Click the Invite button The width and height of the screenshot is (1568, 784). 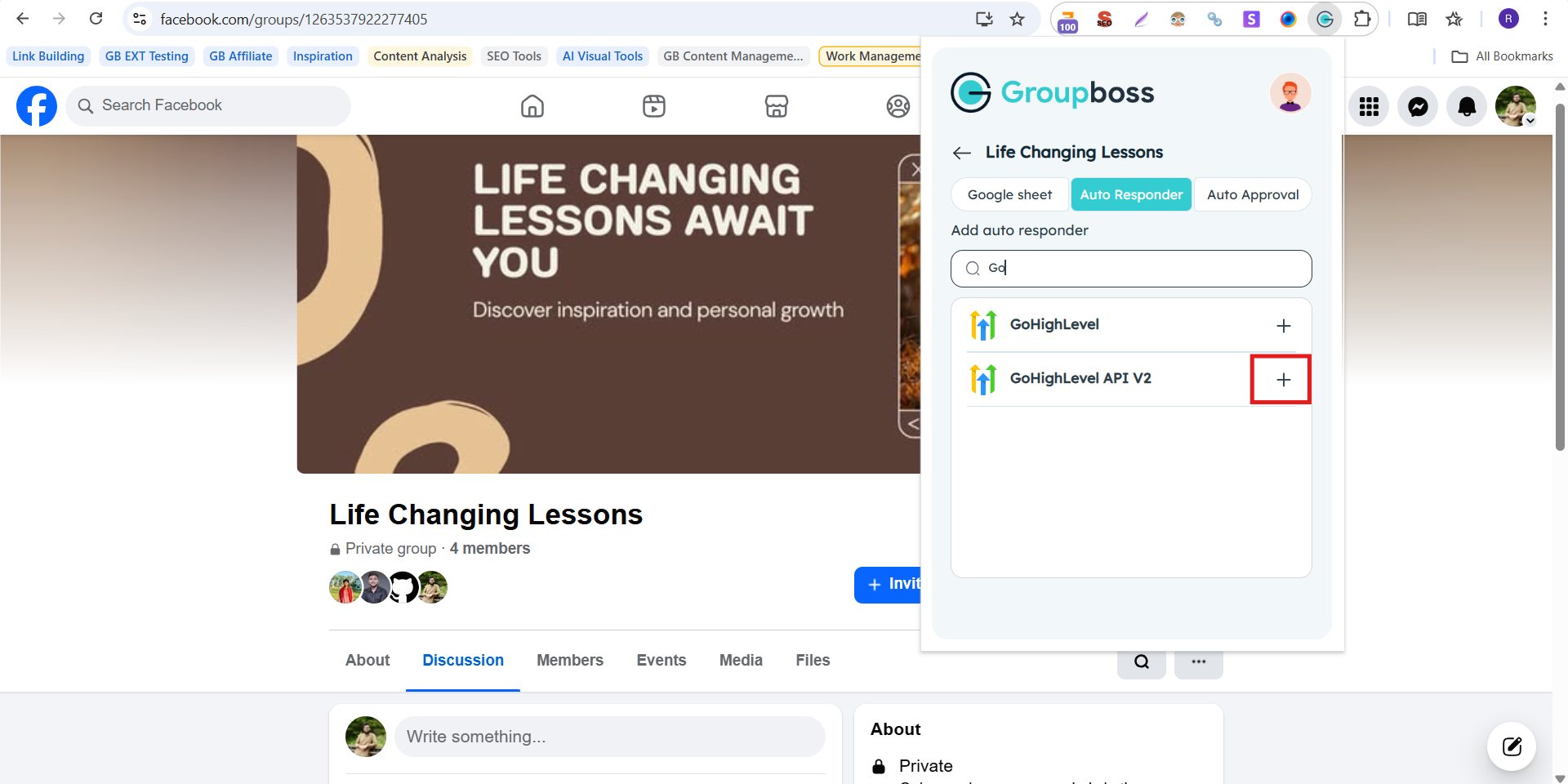(889, 584)
